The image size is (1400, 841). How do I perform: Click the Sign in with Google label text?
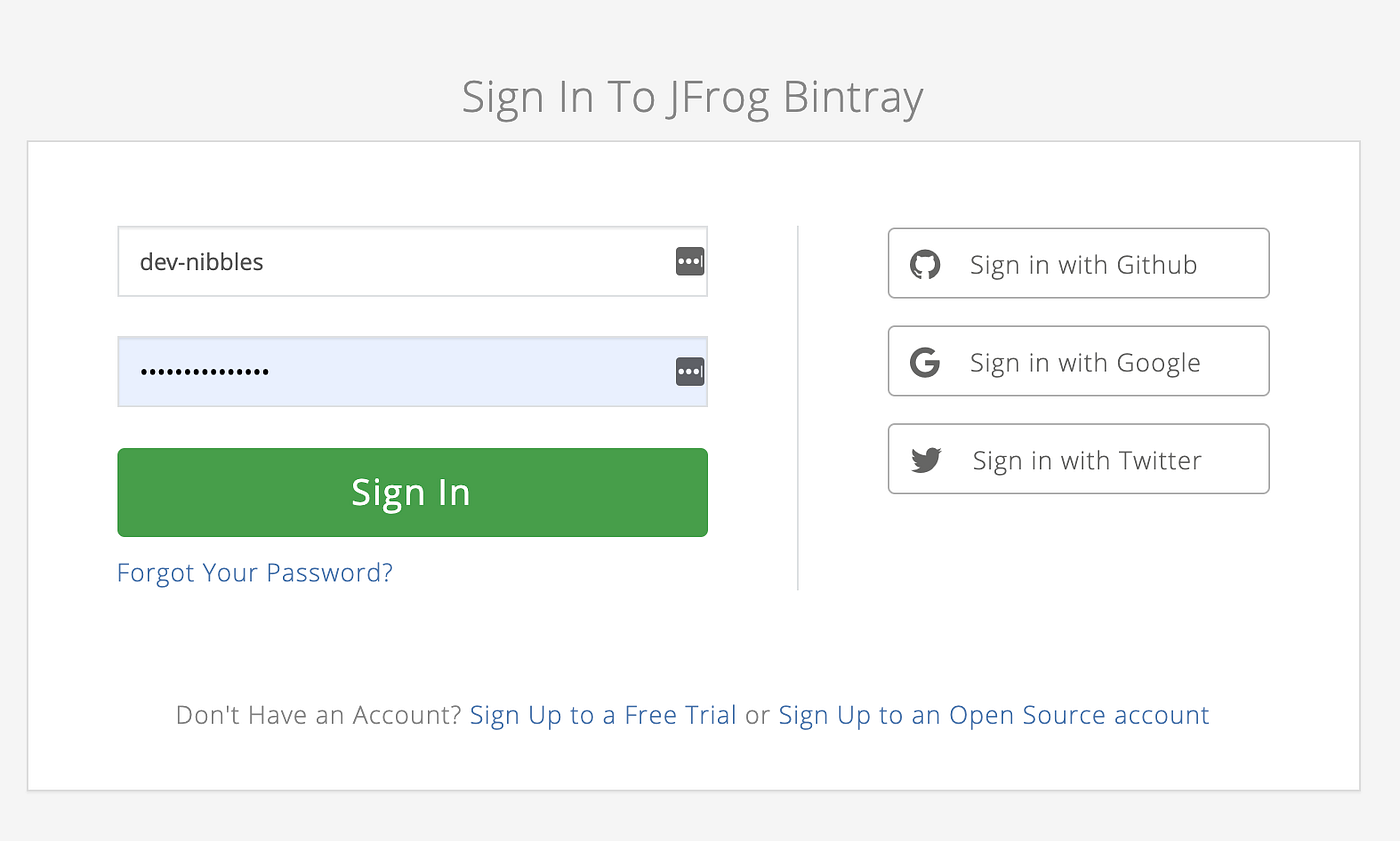pyautogui.click(x=1084, y=361)
